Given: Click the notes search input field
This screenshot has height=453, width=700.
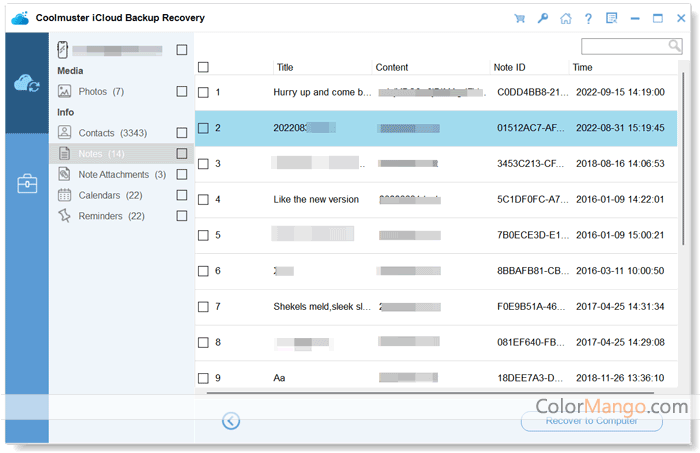Looking at the screenshot, I should pos(625,46).
